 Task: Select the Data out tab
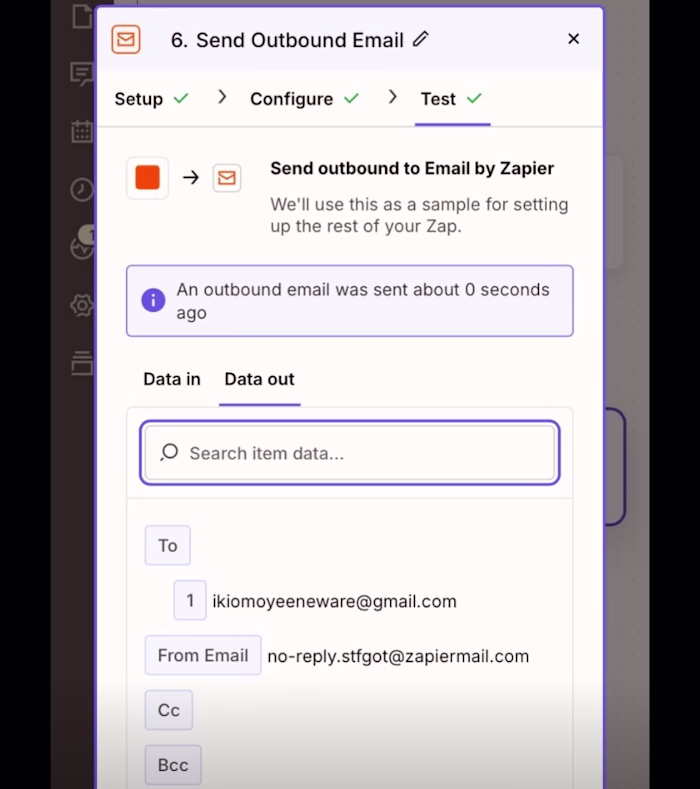point(259,379)
